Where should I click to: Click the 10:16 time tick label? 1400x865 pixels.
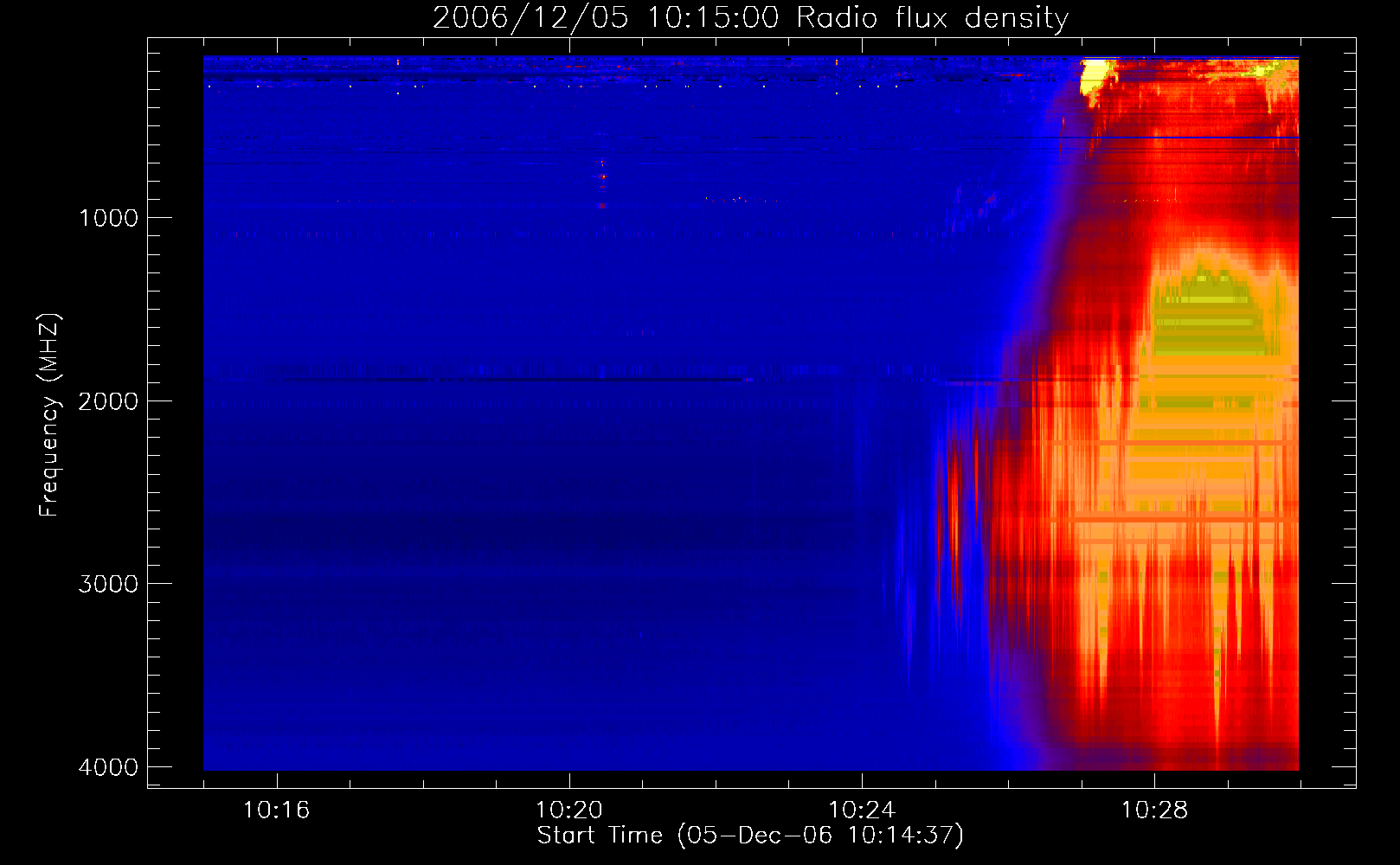click(276, 810)
